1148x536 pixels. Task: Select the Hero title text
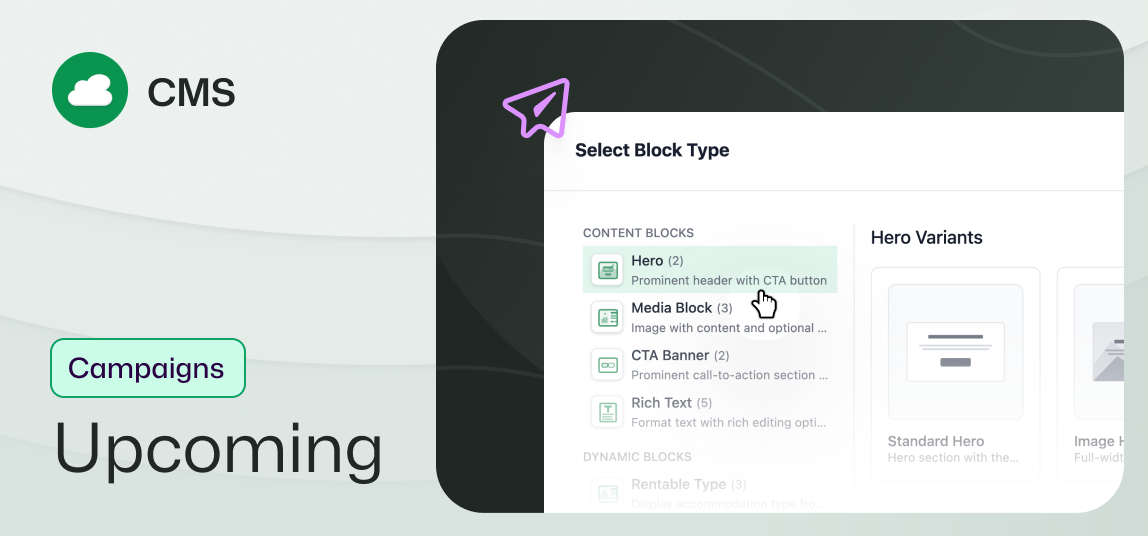pyautogui.click(x=647, y=261)
